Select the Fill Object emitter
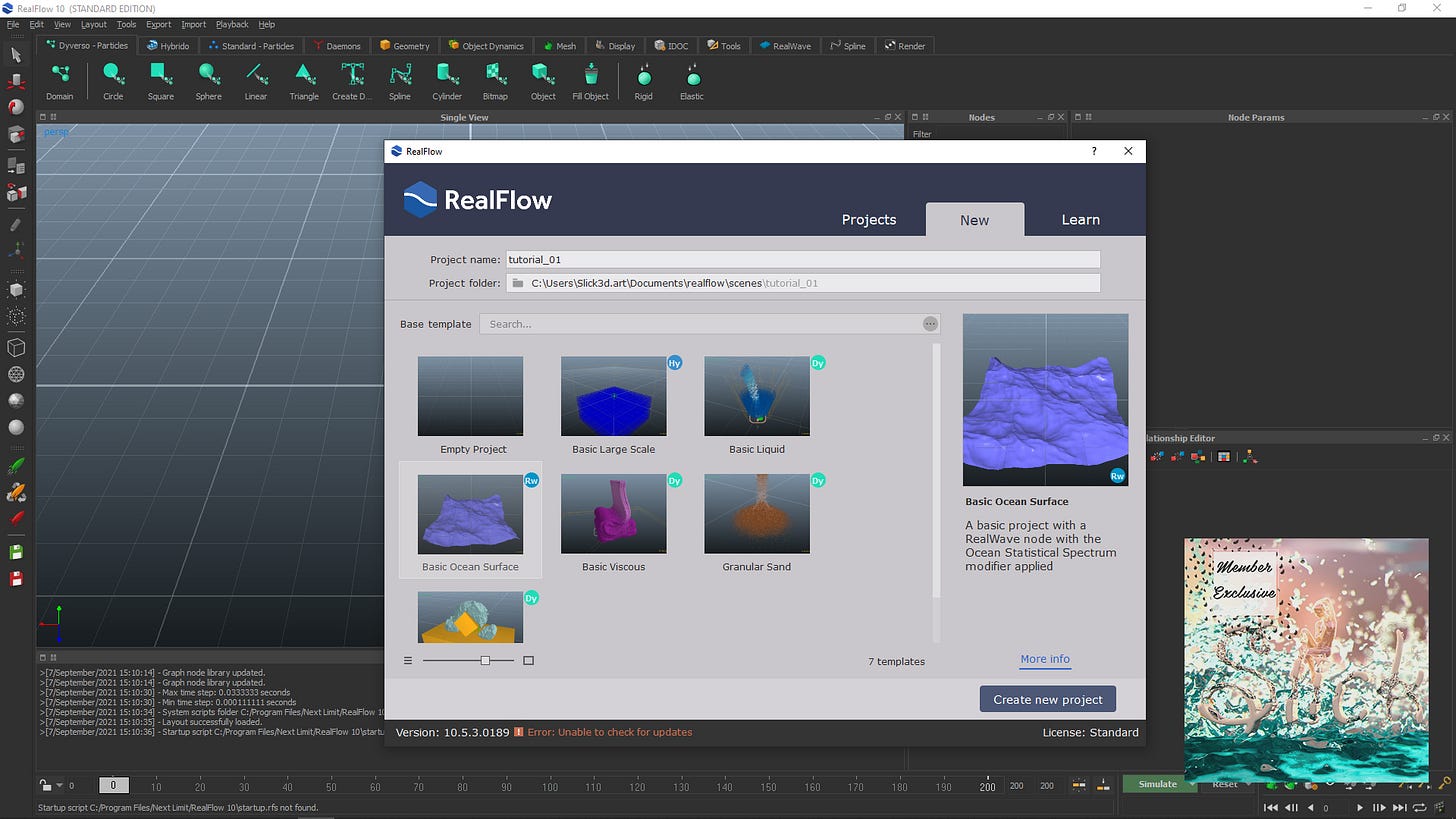This screenshot has height=819, width=1456. [590, 80]
